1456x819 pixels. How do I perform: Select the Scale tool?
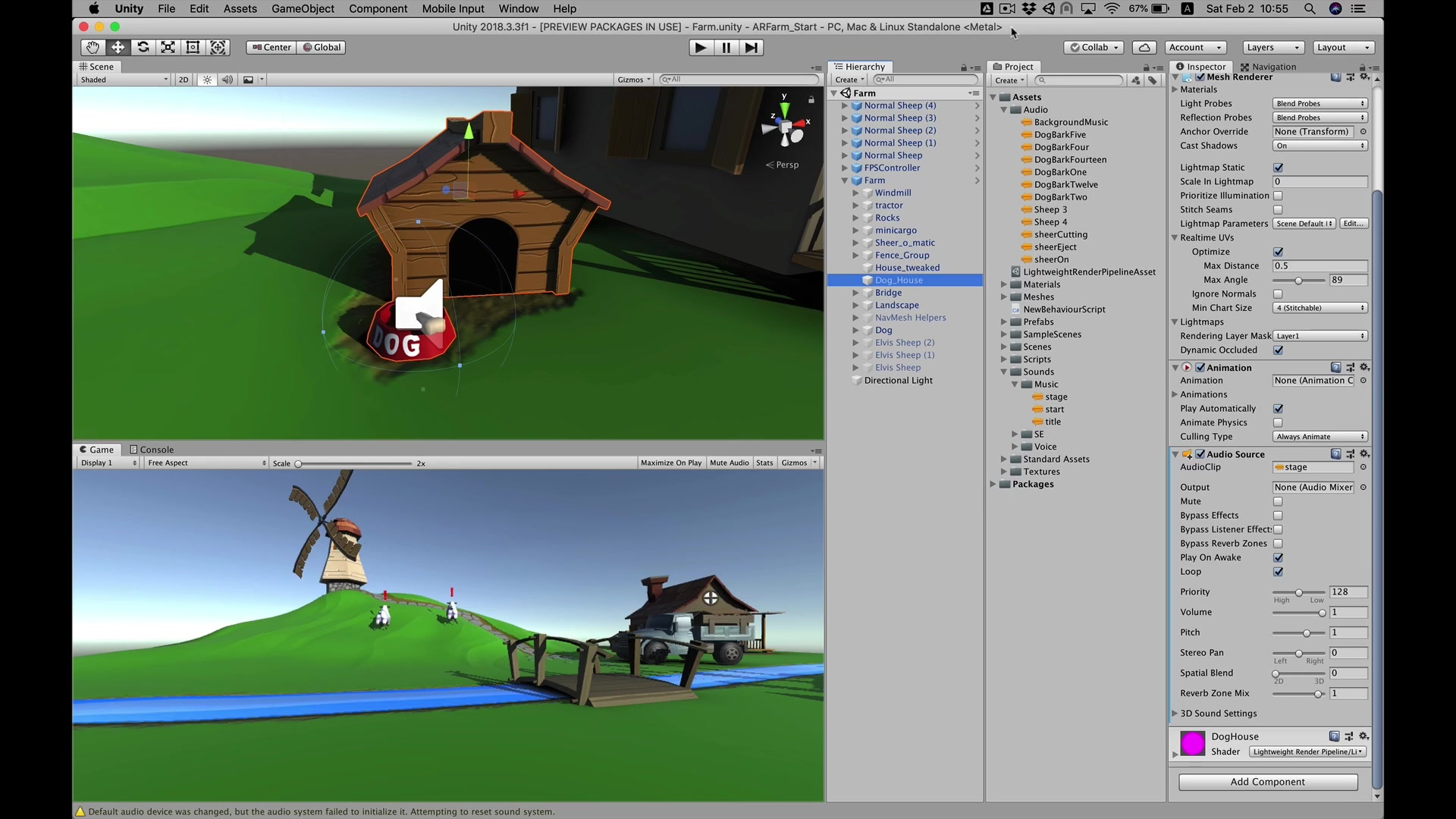click(x=168, y=47)
